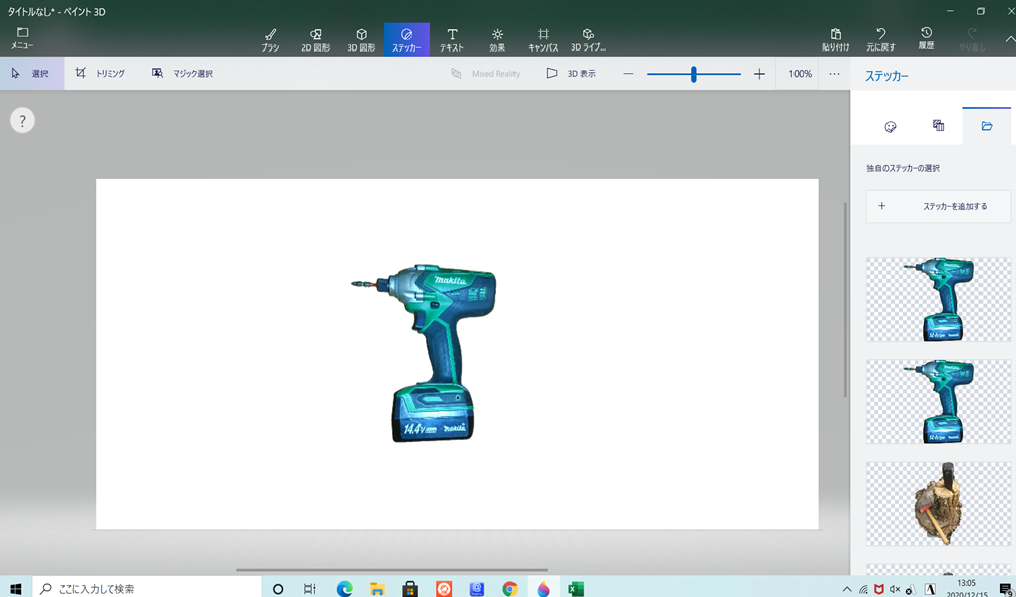Open the 履歴 (History) panel
The height and width of the screenshot is (597, 1016).
click(x=927, y=39)
